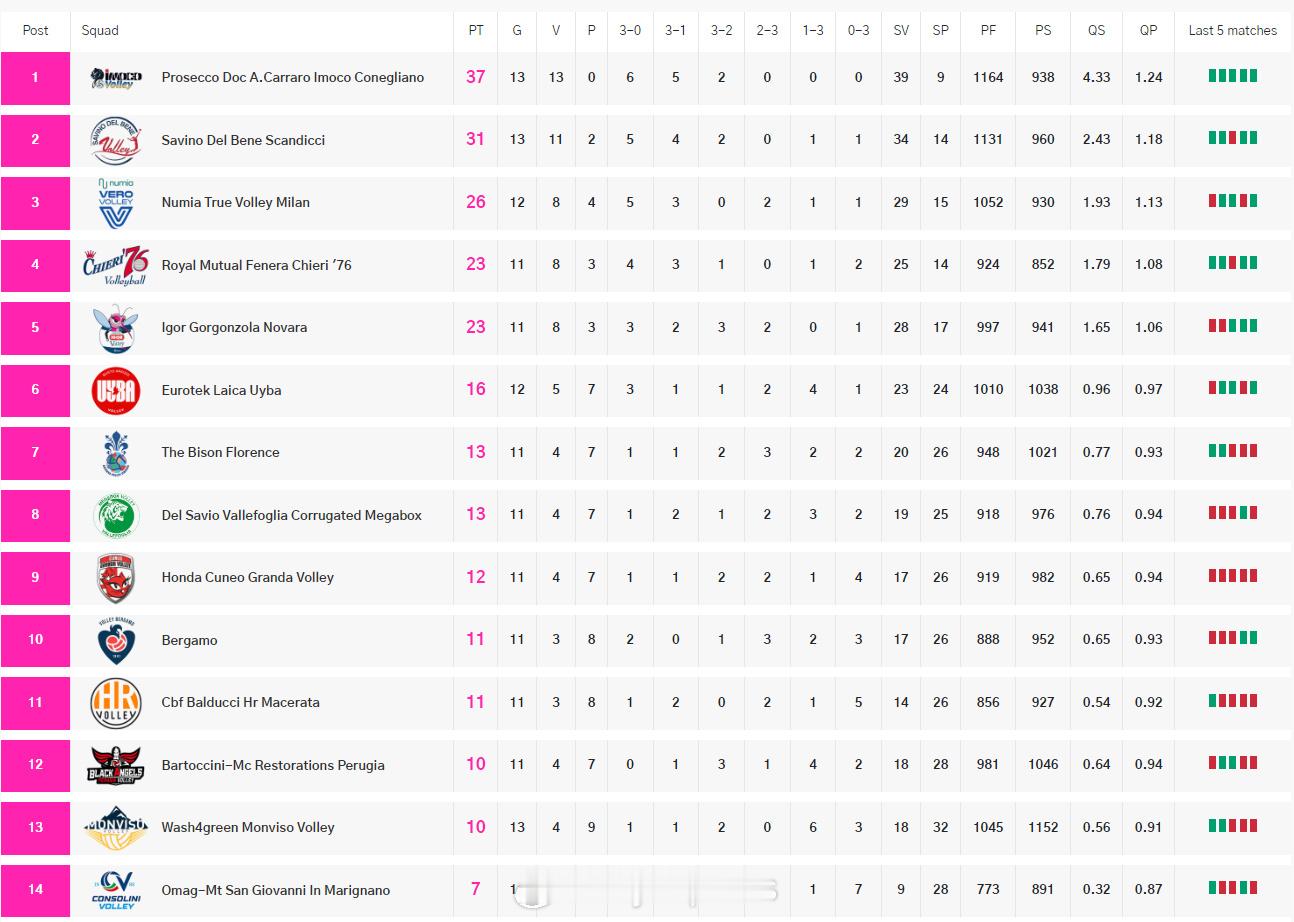View last 5 matches form for Monviso Volley
The image size is (1294, 922).
[x=1233, y=826]
